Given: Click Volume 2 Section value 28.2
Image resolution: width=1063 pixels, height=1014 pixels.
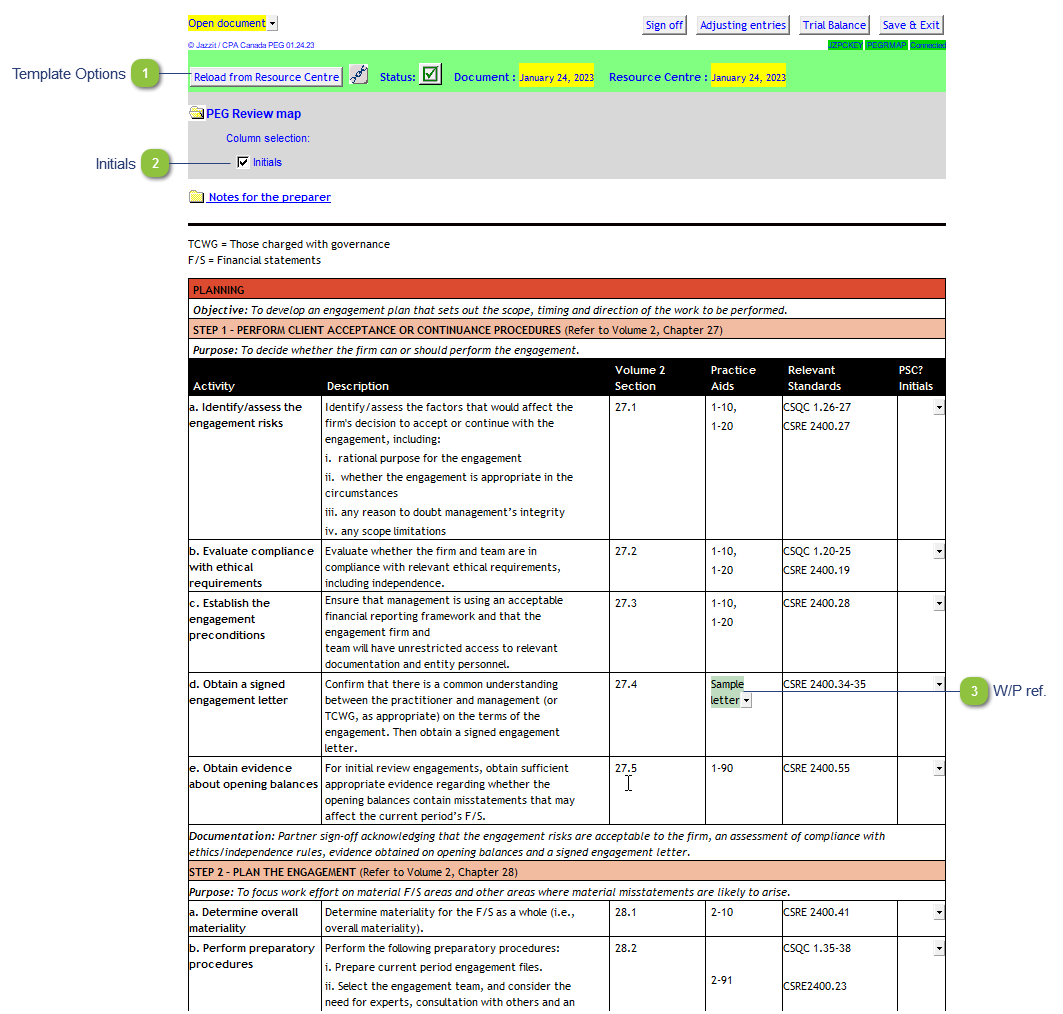Looking at the screenshot, I should [626, 949].
